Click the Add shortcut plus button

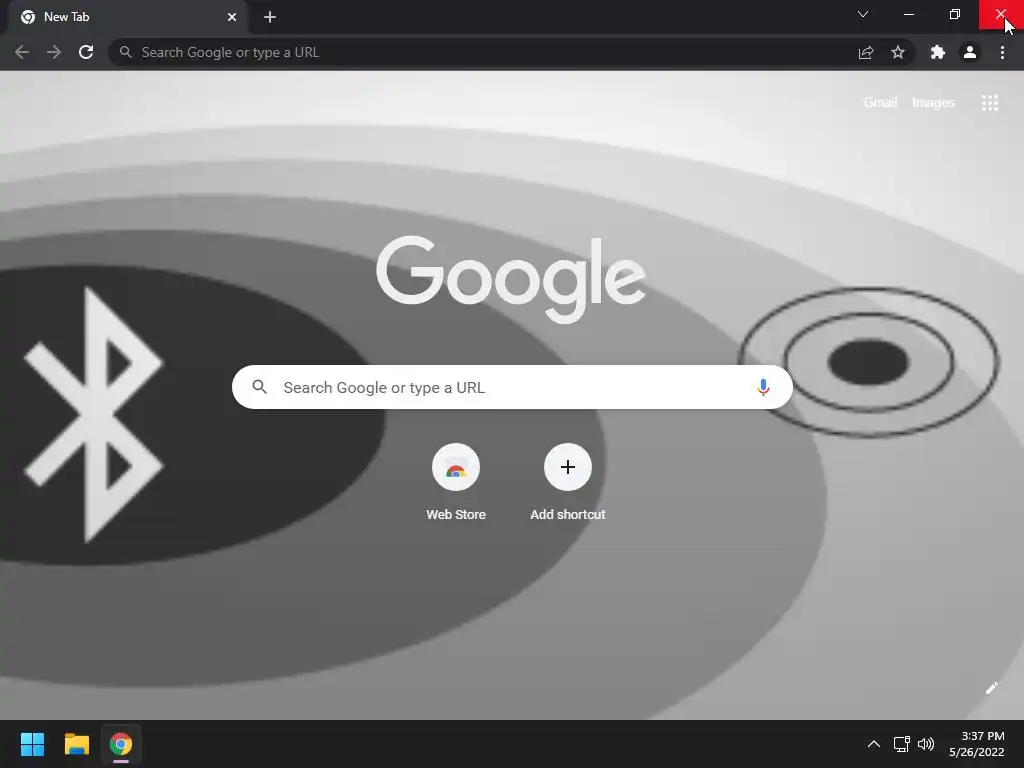(x=568, y=467)
